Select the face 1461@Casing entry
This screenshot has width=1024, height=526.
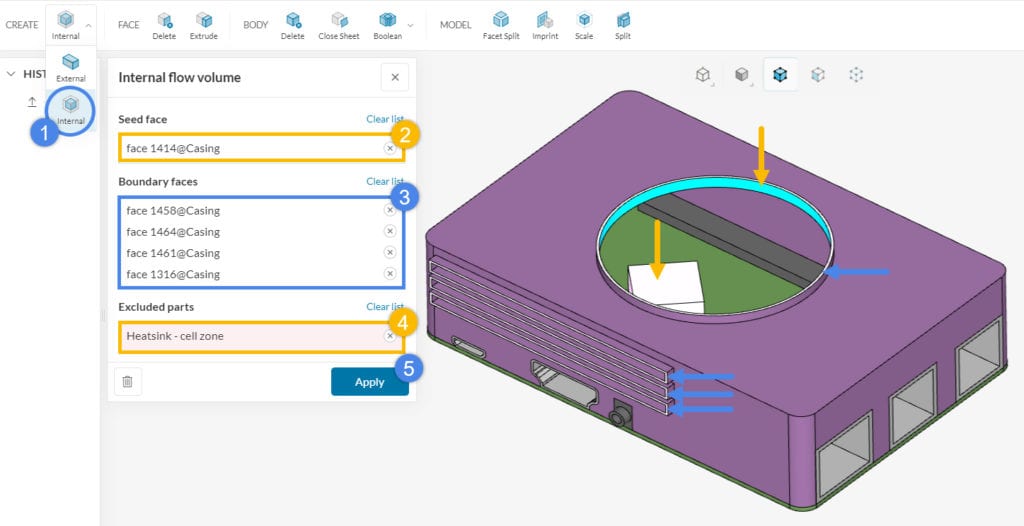(261, 252)
